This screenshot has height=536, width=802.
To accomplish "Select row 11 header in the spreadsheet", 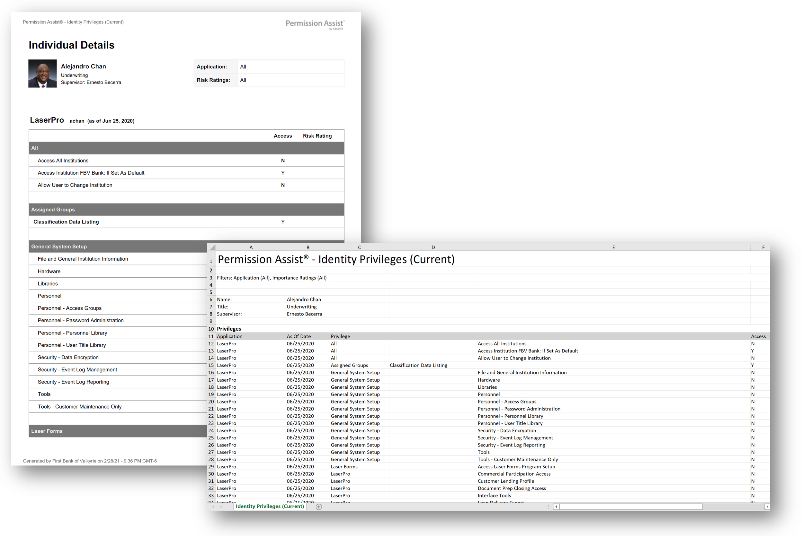I will pyautogui.click(x=212, y=336).
